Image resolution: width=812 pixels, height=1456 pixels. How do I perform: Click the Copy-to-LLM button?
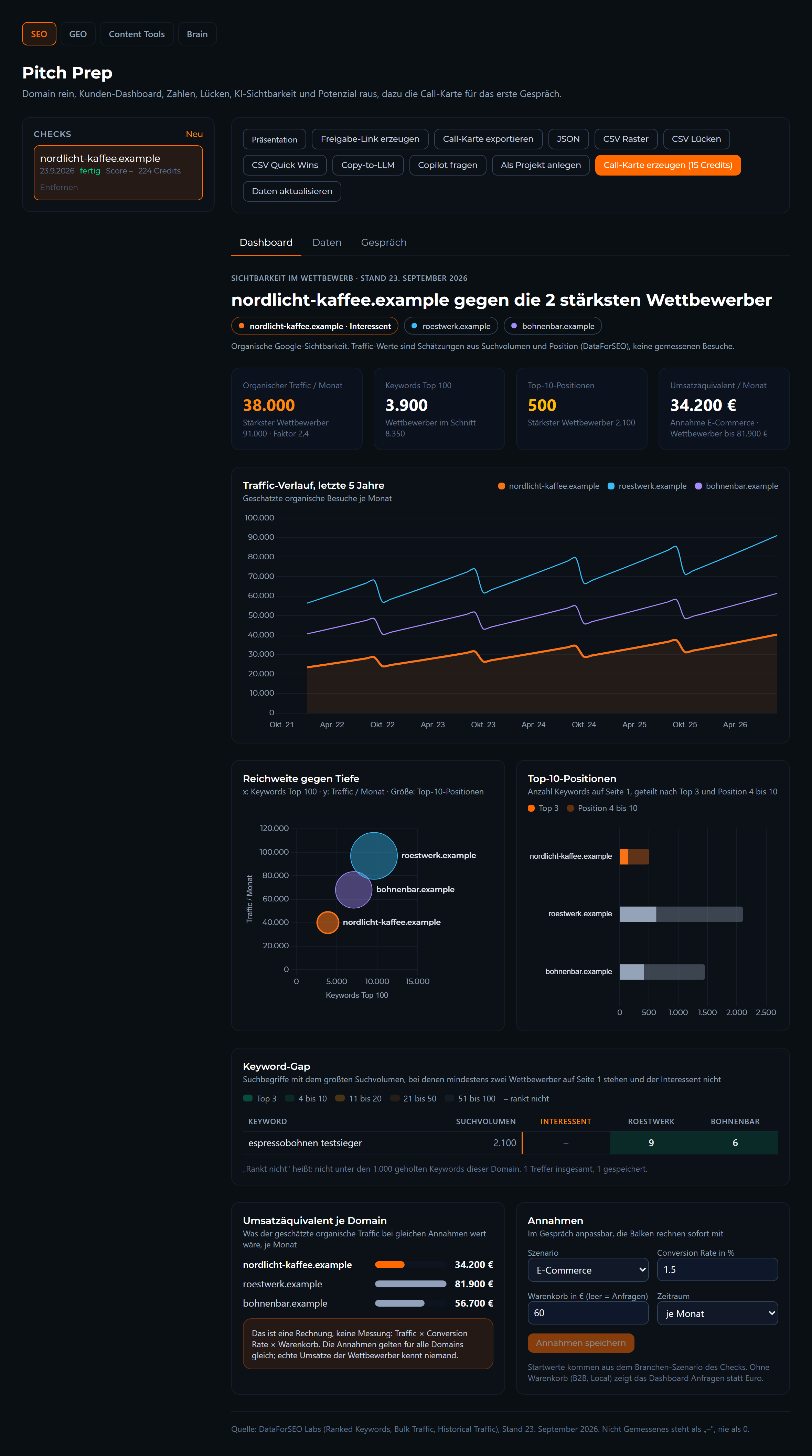click(x=368, y=165)
